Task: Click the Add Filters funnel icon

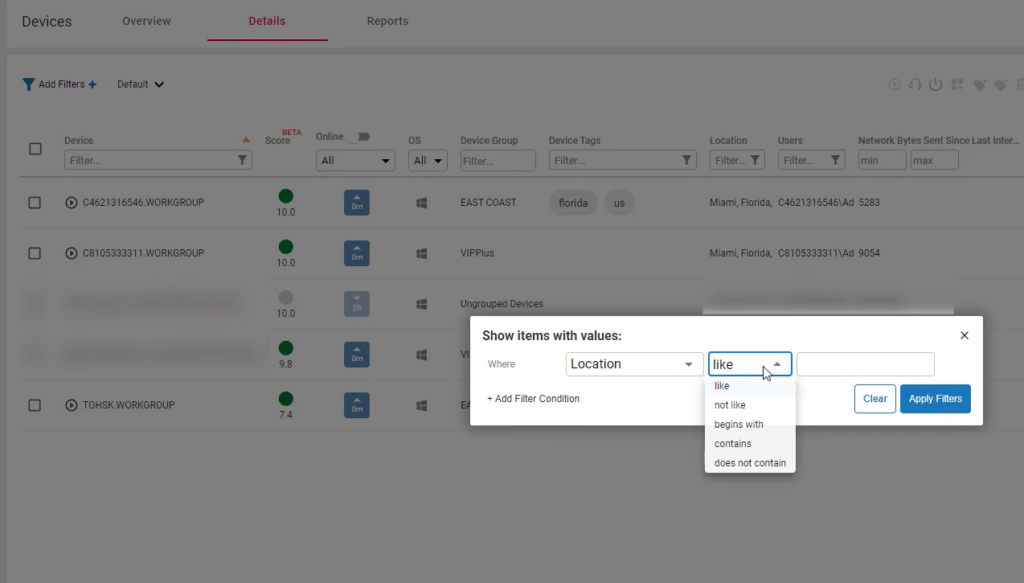Action: [29, 85]
